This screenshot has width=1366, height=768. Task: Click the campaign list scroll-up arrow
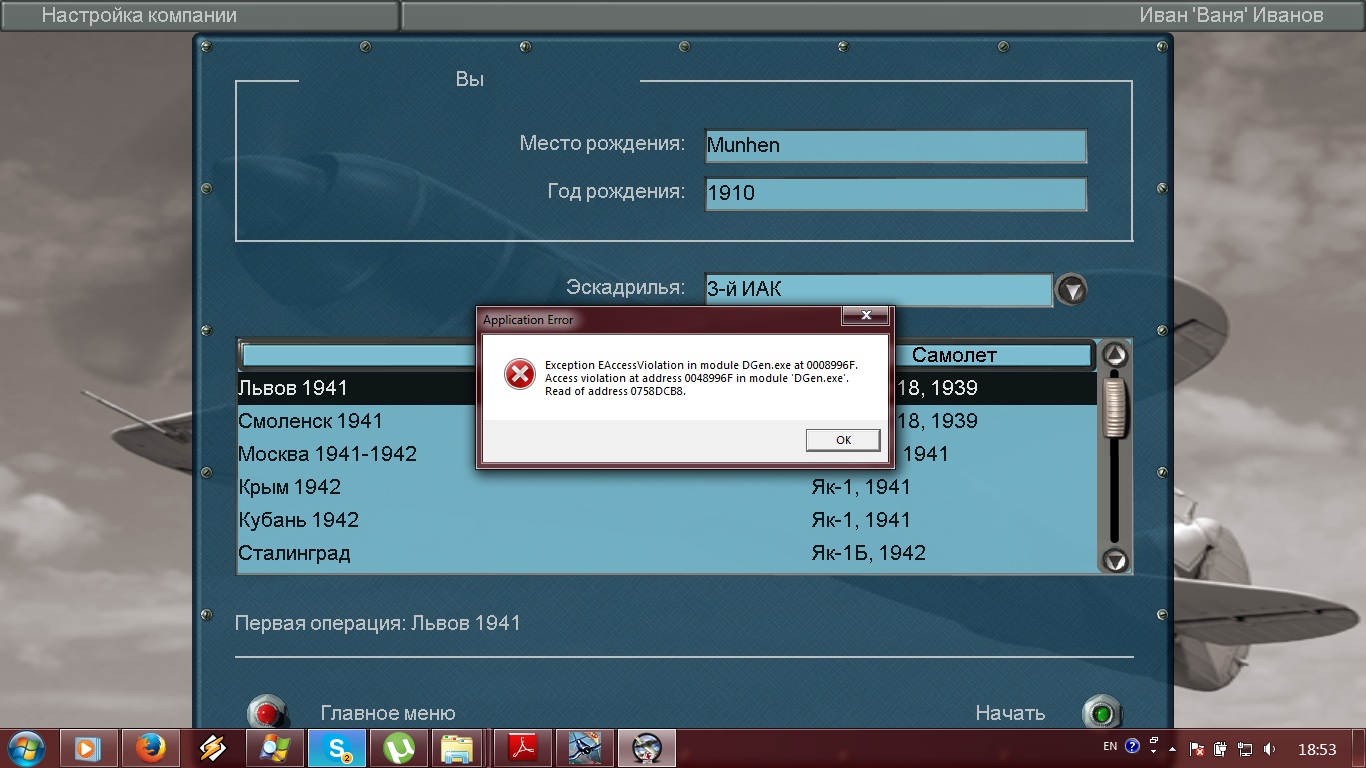[x=1115, y=355]
